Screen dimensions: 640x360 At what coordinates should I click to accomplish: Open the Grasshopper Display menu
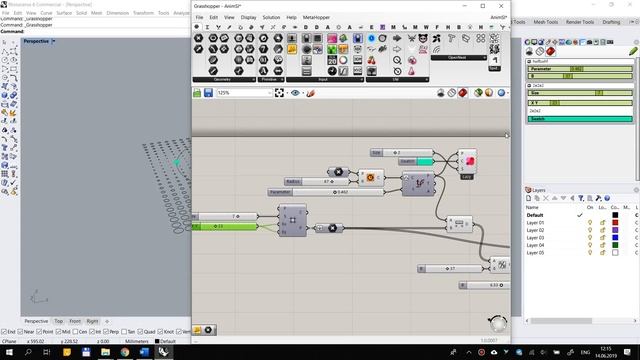248,18
